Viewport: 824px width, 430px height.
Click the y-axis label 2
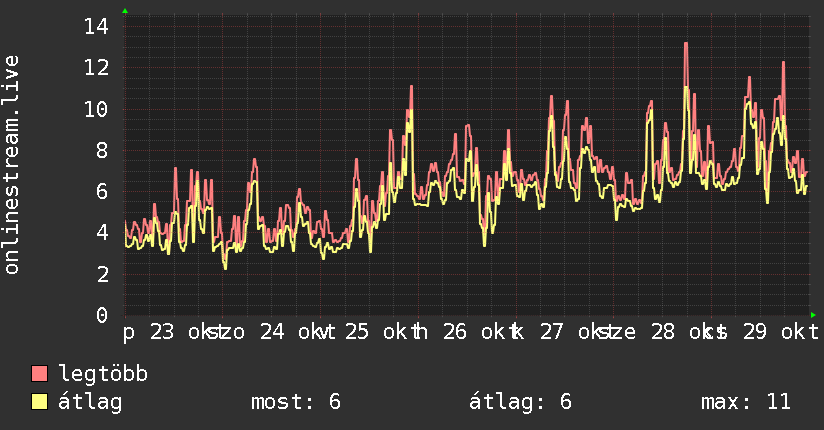103,274
